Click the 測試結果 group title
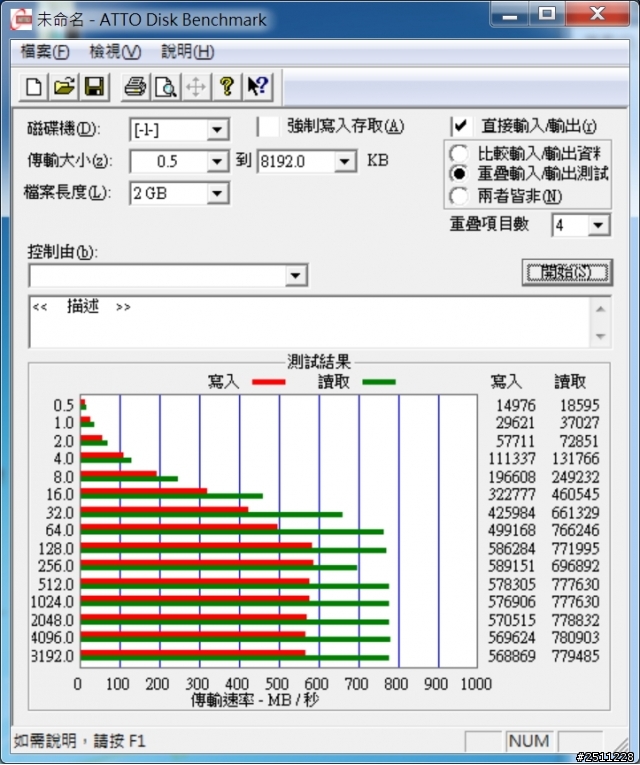The image size is (640, 765). pos(319,362)
